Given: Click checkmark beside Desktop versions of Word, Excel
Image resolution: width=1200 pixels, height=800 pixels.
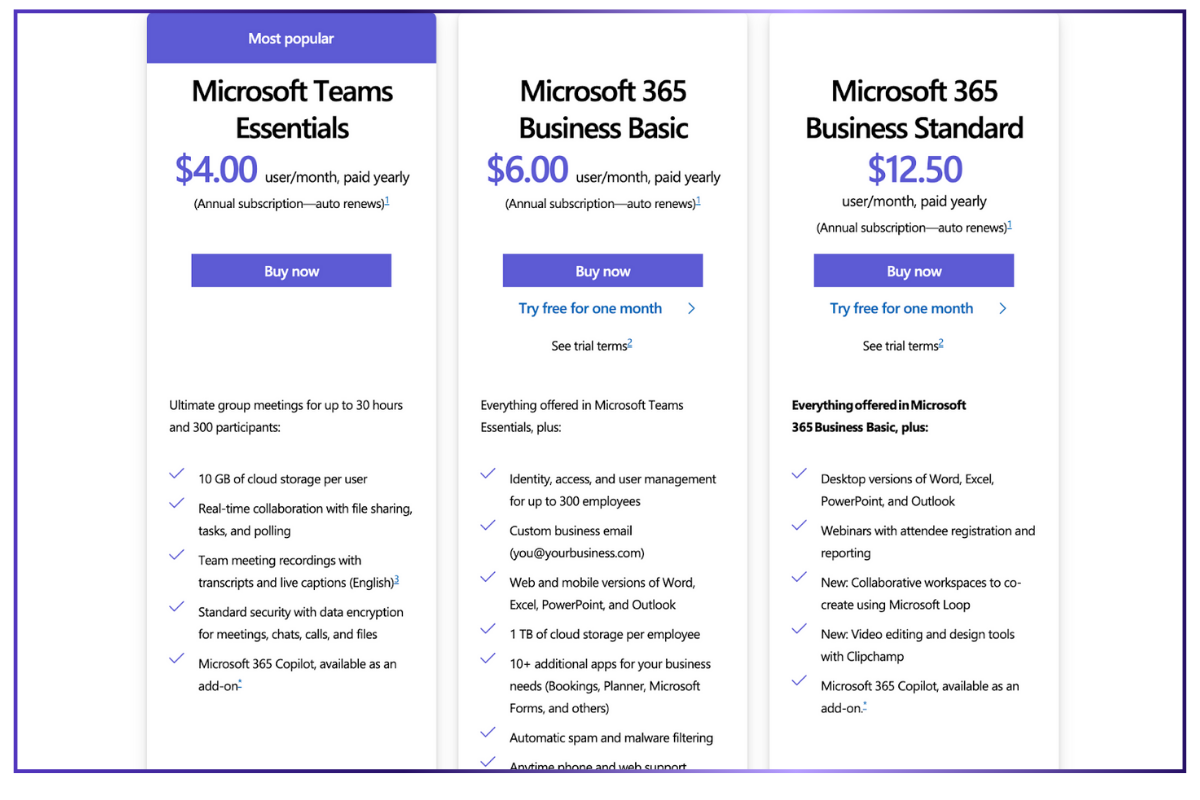Looking at the screenshot, I should [799, 474].
